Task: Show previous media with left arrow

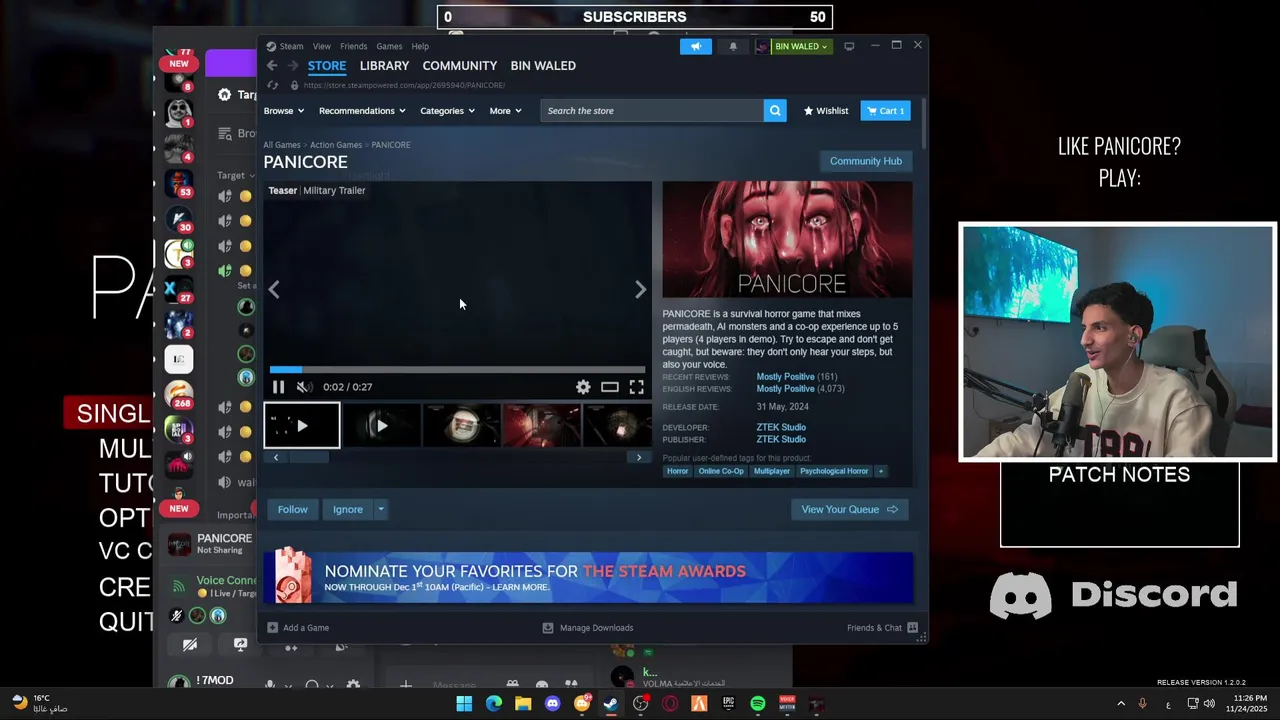Action: point(274,289)
